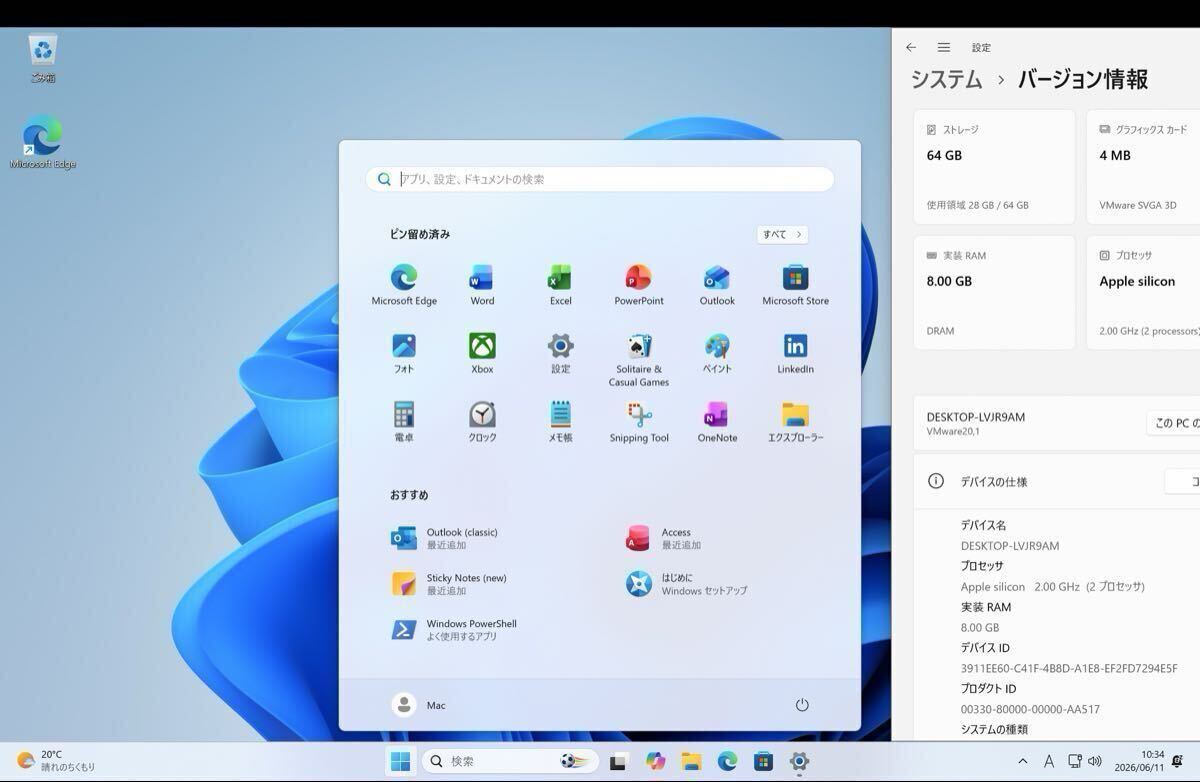Switch to Settings via taskbar gear icon
This screenshot has width=1200, height=782.
pos(799,762)
